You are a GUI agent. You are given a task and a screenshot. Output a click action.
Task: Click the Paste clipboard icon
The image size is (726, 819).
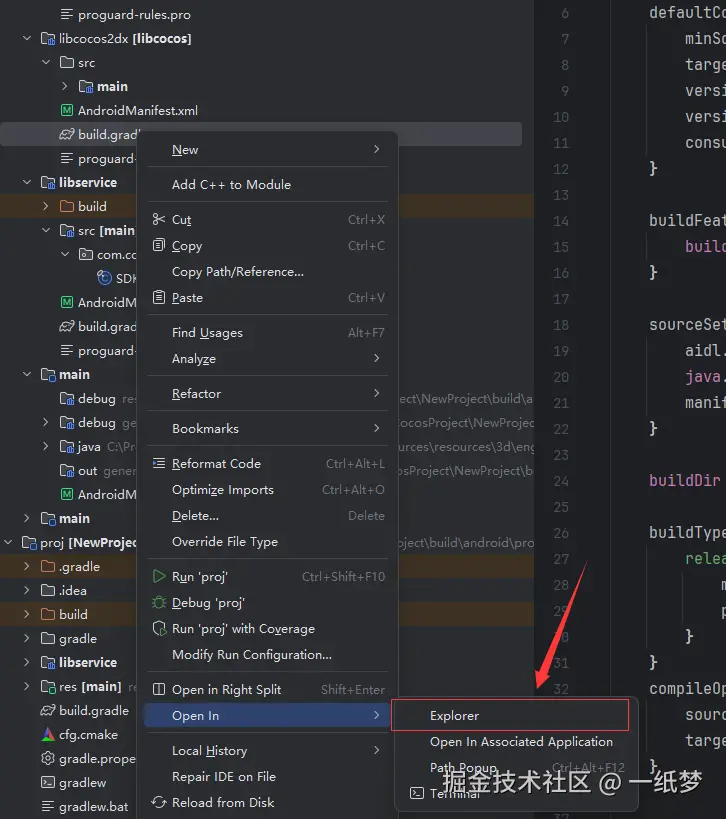click(x=159, y=297)
